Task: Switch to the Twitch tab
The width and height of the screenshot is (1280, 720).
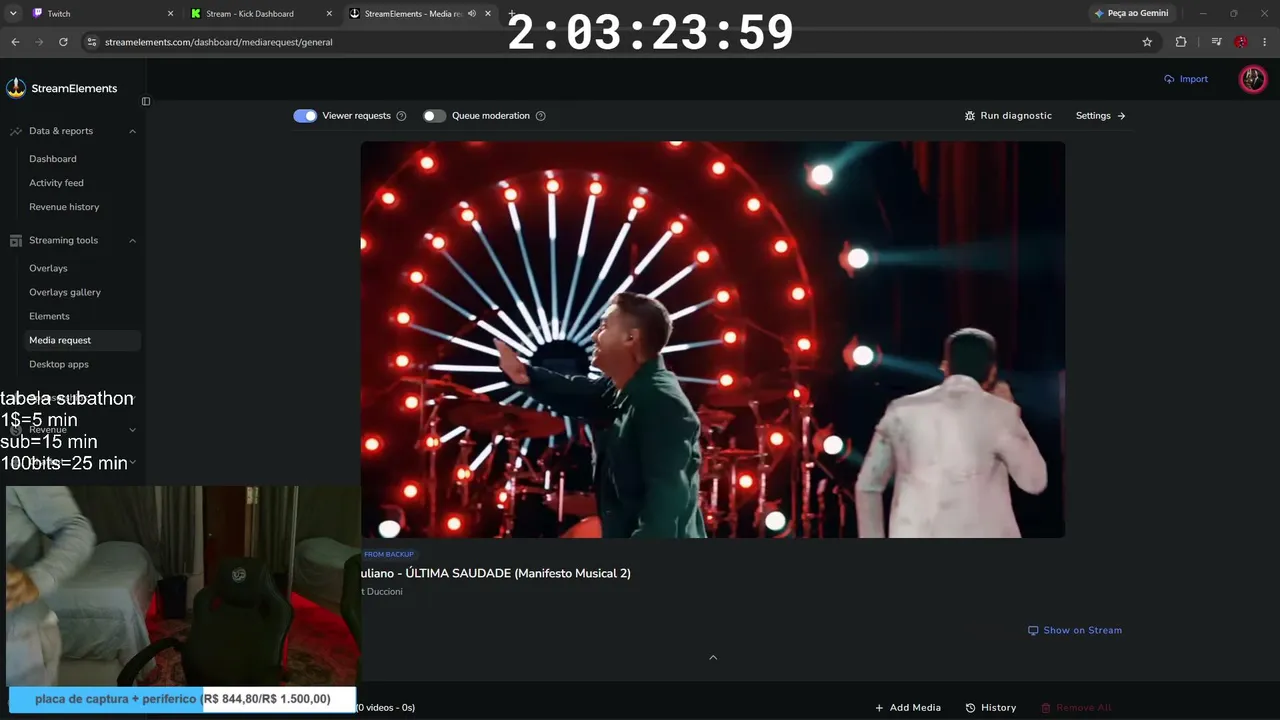Action: (101, 14)
